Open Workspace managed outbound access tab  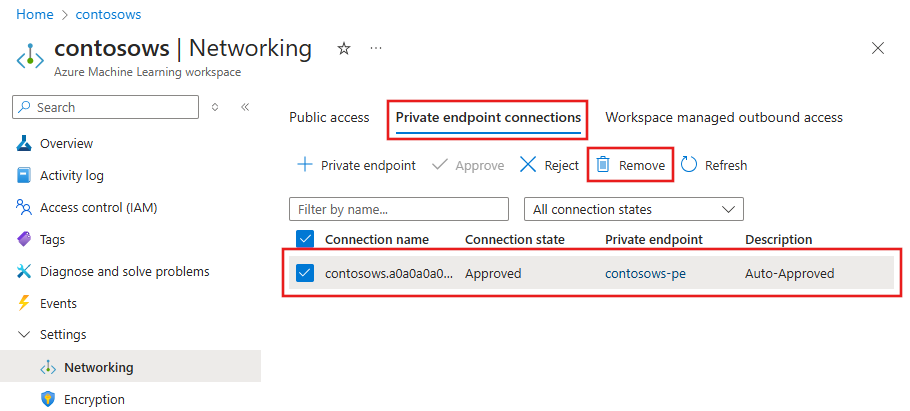click(723, 117)
